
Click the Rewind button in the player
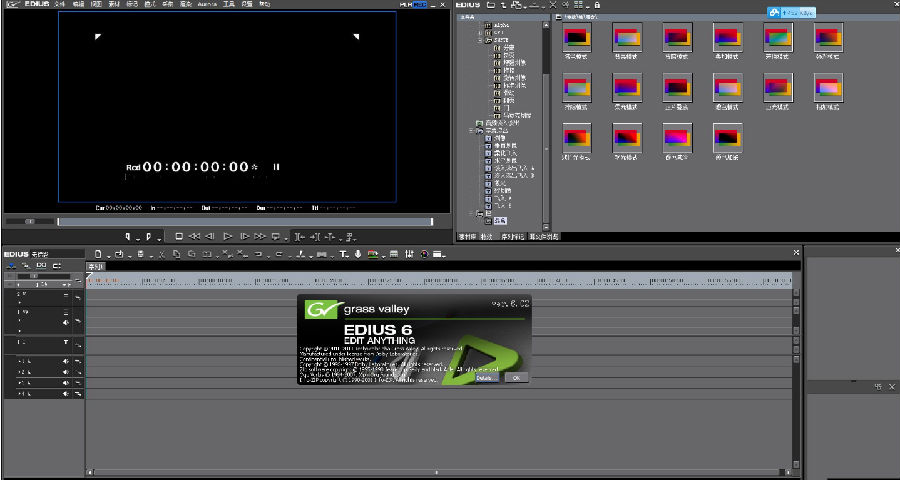(x=195, y=236)
